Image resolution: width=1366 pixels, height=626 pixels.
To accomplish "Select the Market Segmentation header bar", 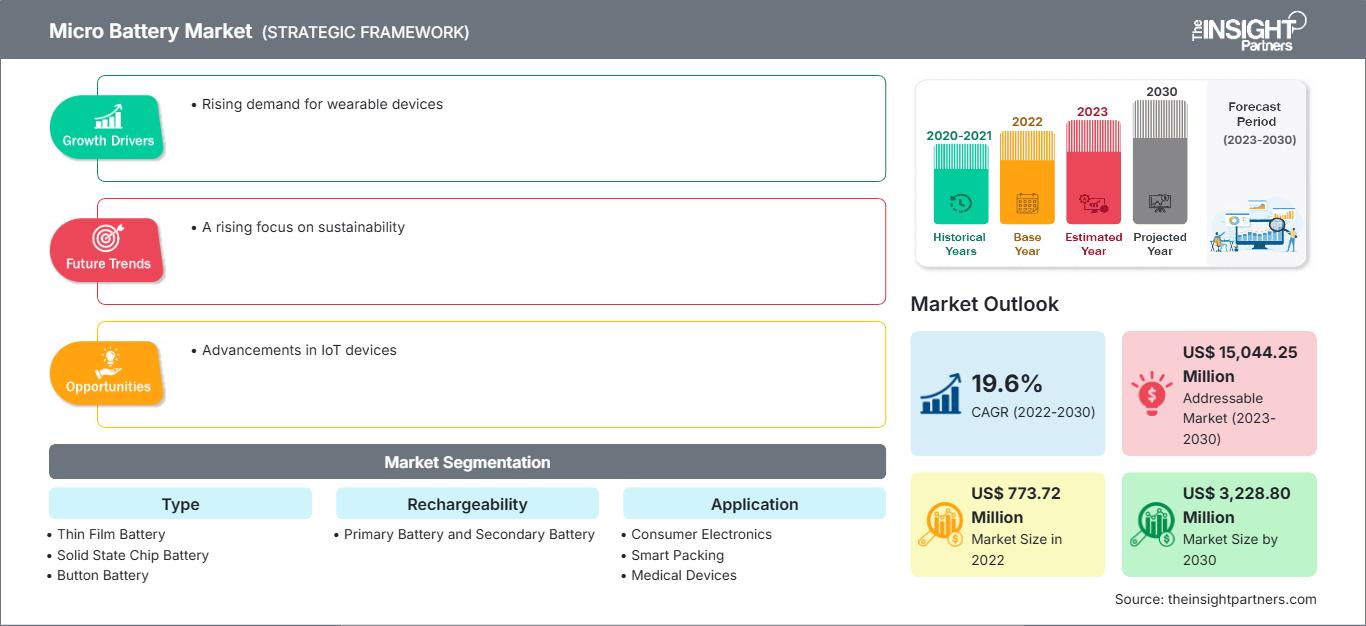I will coord(467,461).
